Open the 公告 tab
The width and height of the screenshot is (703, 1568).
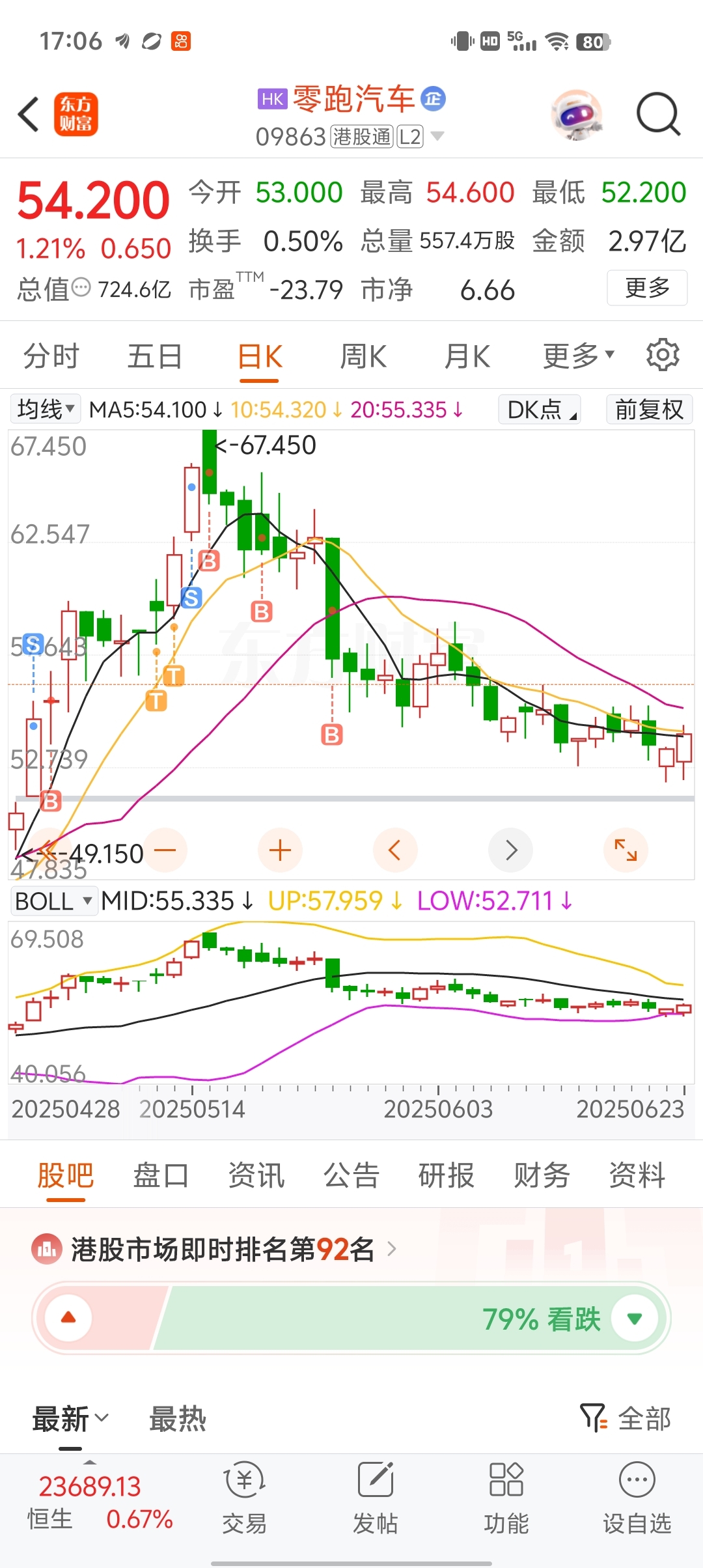tap(351, 1175)
